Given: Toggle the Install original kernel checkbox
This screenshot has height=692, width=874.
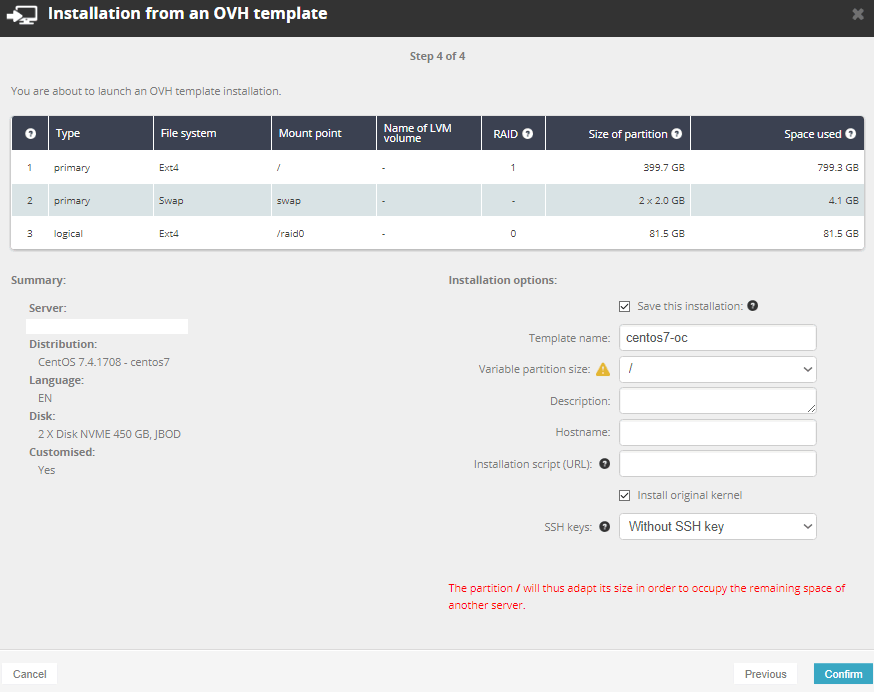Looking at the screenshot, I should pyautogui.click(x=624, y=495).
